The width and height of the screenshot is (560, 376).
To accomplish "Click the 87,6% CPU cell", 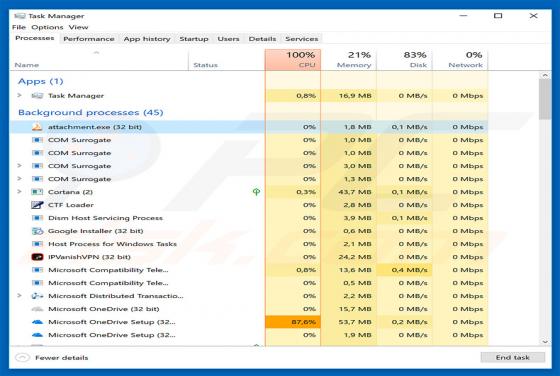I will tap(293, 322).
